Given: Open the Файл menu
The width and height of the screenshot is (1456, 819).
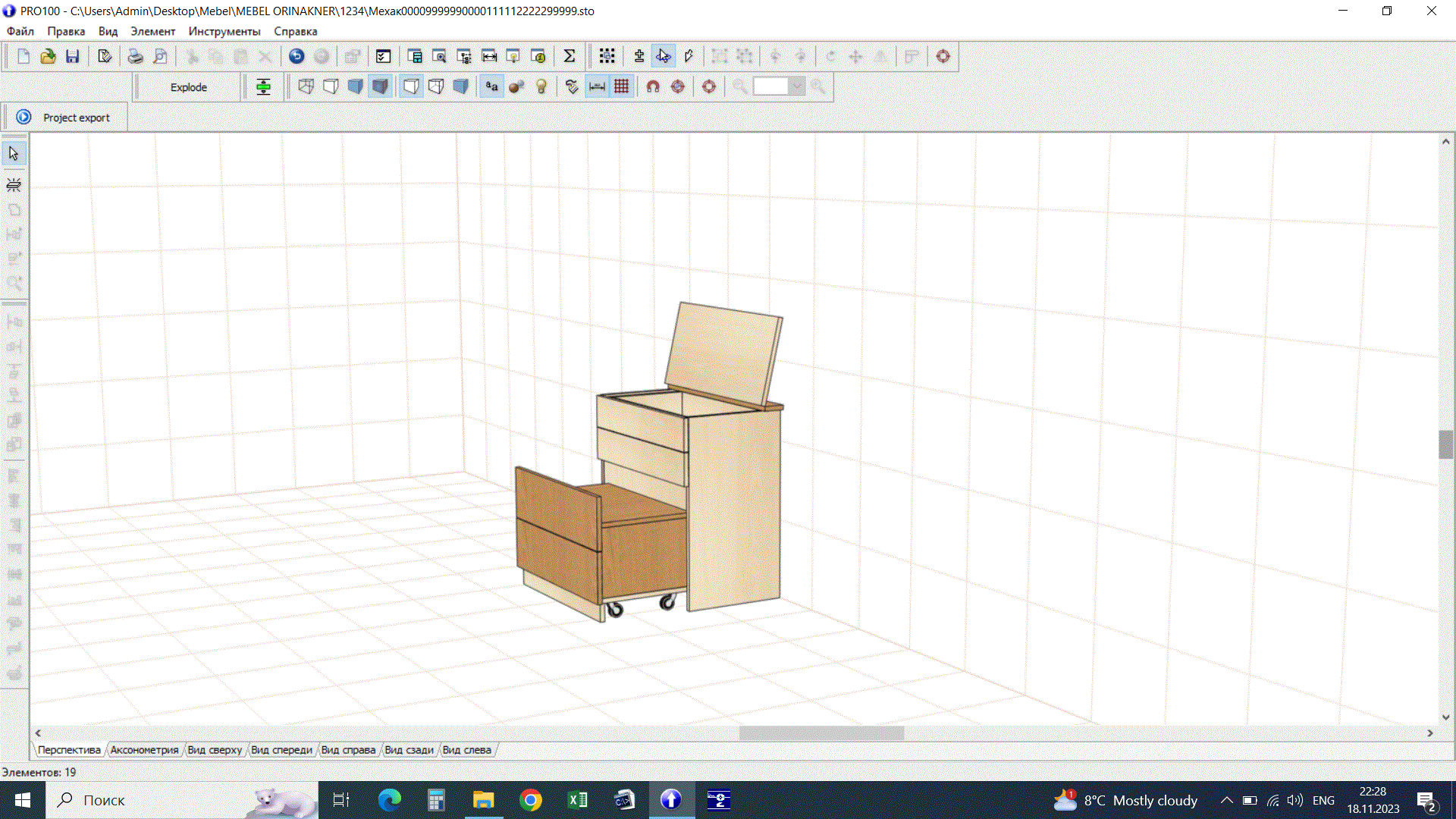Looking at the screenshot, I should tap(20, 31).
